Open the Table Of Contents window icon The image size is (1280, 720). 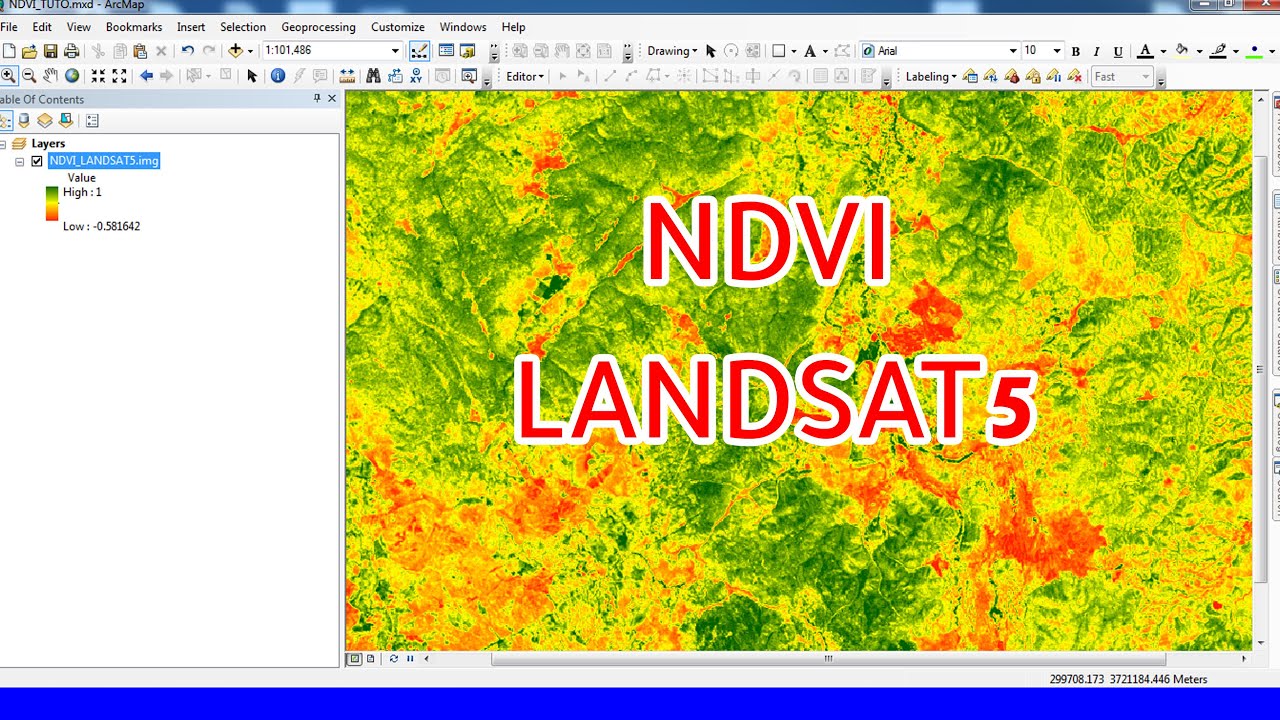point(446,51)
